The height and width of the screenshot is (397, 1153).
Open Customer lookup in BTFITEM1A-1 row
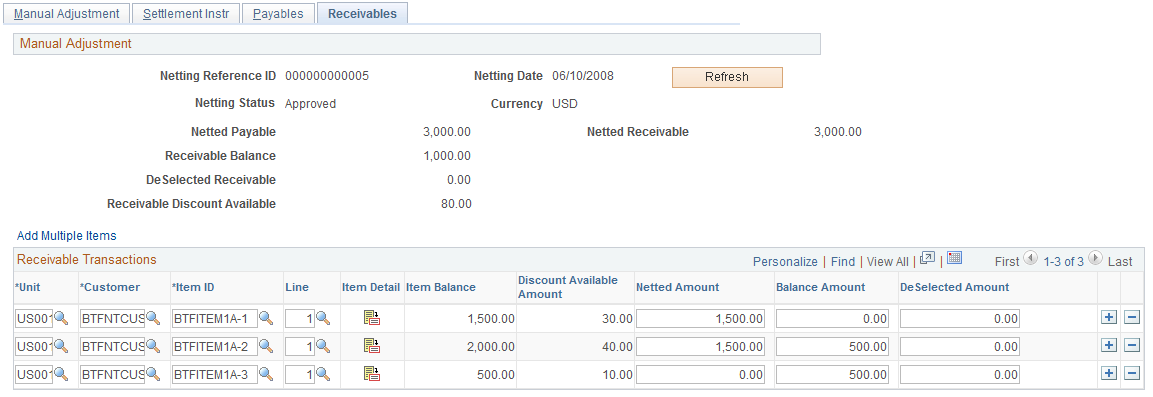[153, 318]
